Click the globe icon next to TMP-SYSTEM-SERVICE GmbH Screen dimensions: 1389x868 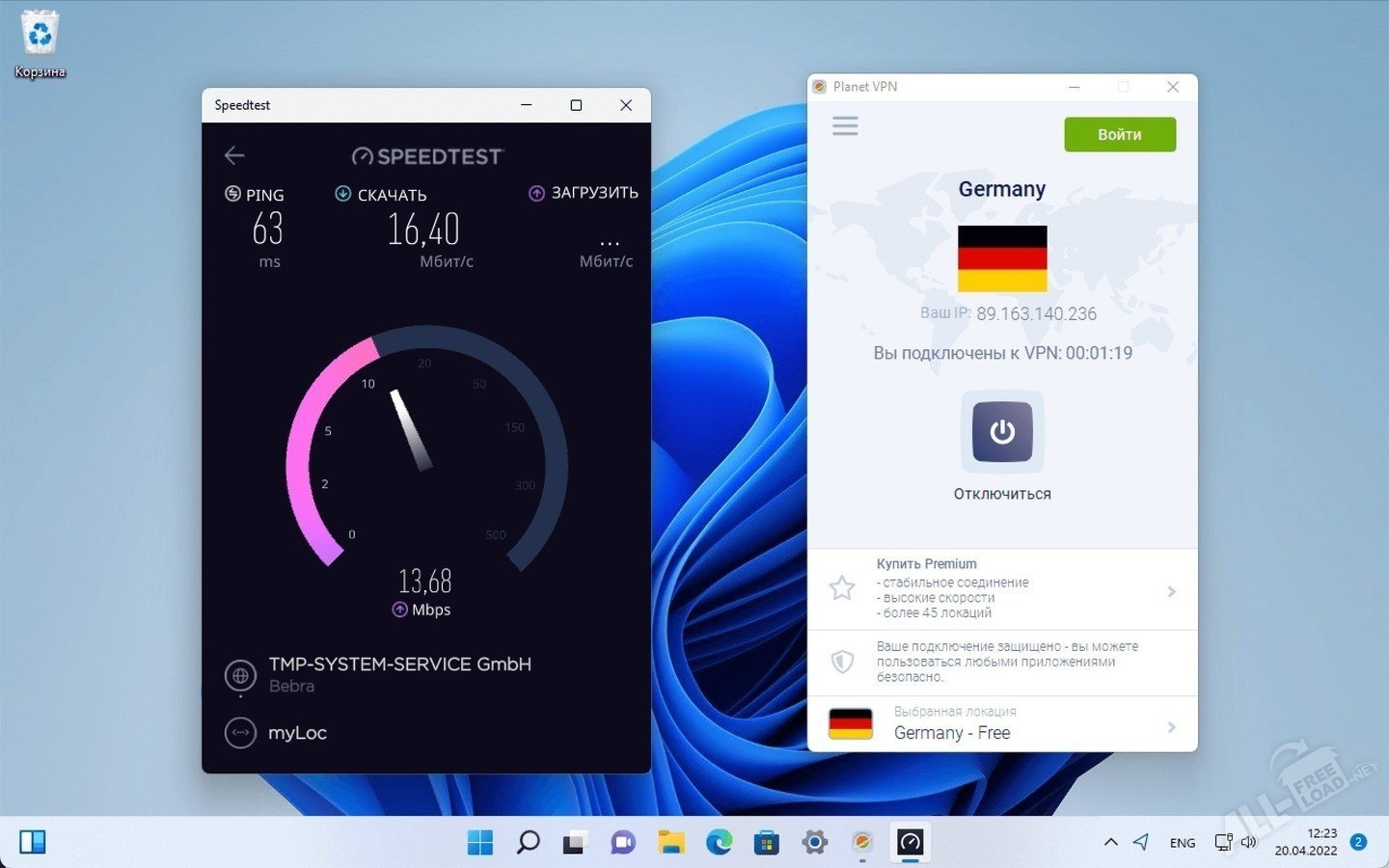(x=240, y=675)
